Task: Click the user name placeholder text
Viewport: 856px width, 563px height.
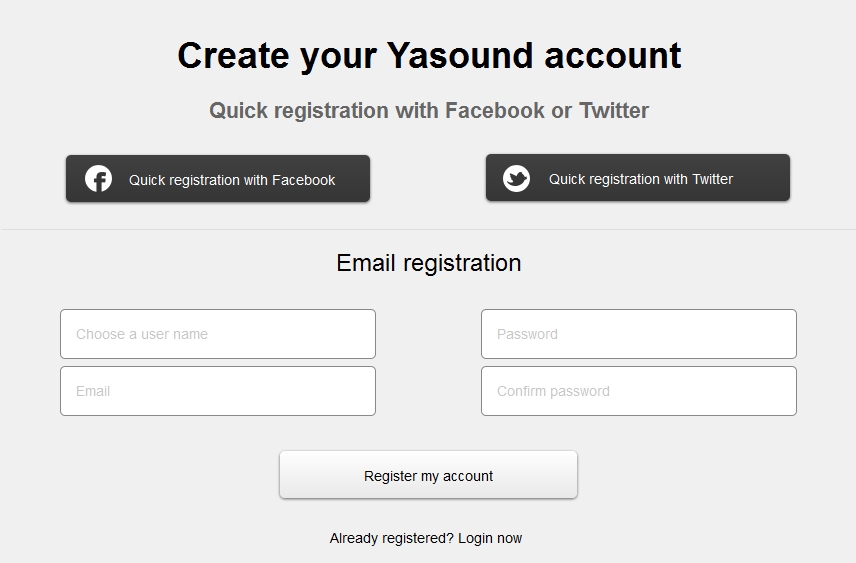Action: pos(142,334)
